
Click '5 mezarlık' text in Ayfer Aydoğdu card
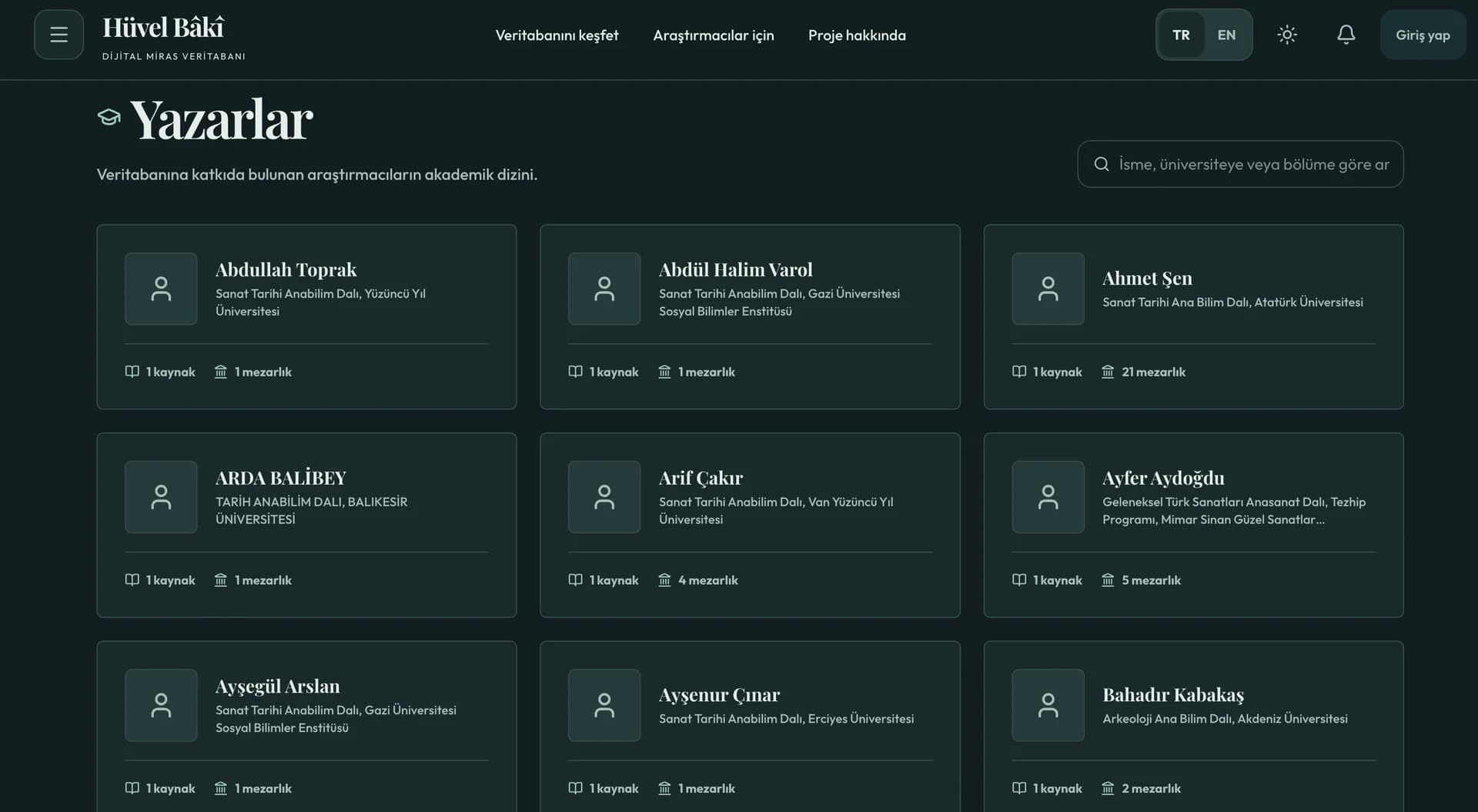pyautogui.click(x=1151, y=580)
